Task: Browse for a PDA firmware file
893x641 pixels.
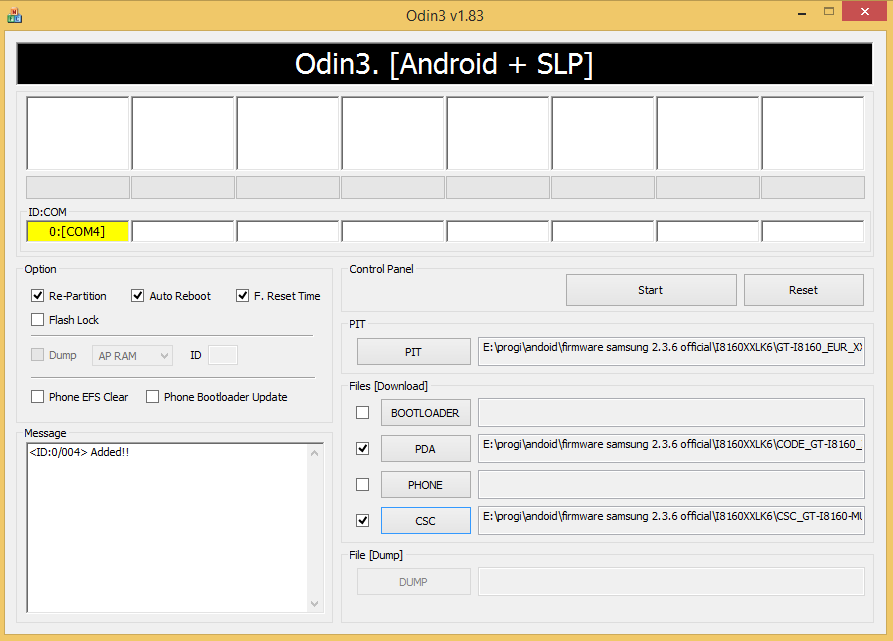Action: [425, 449]
